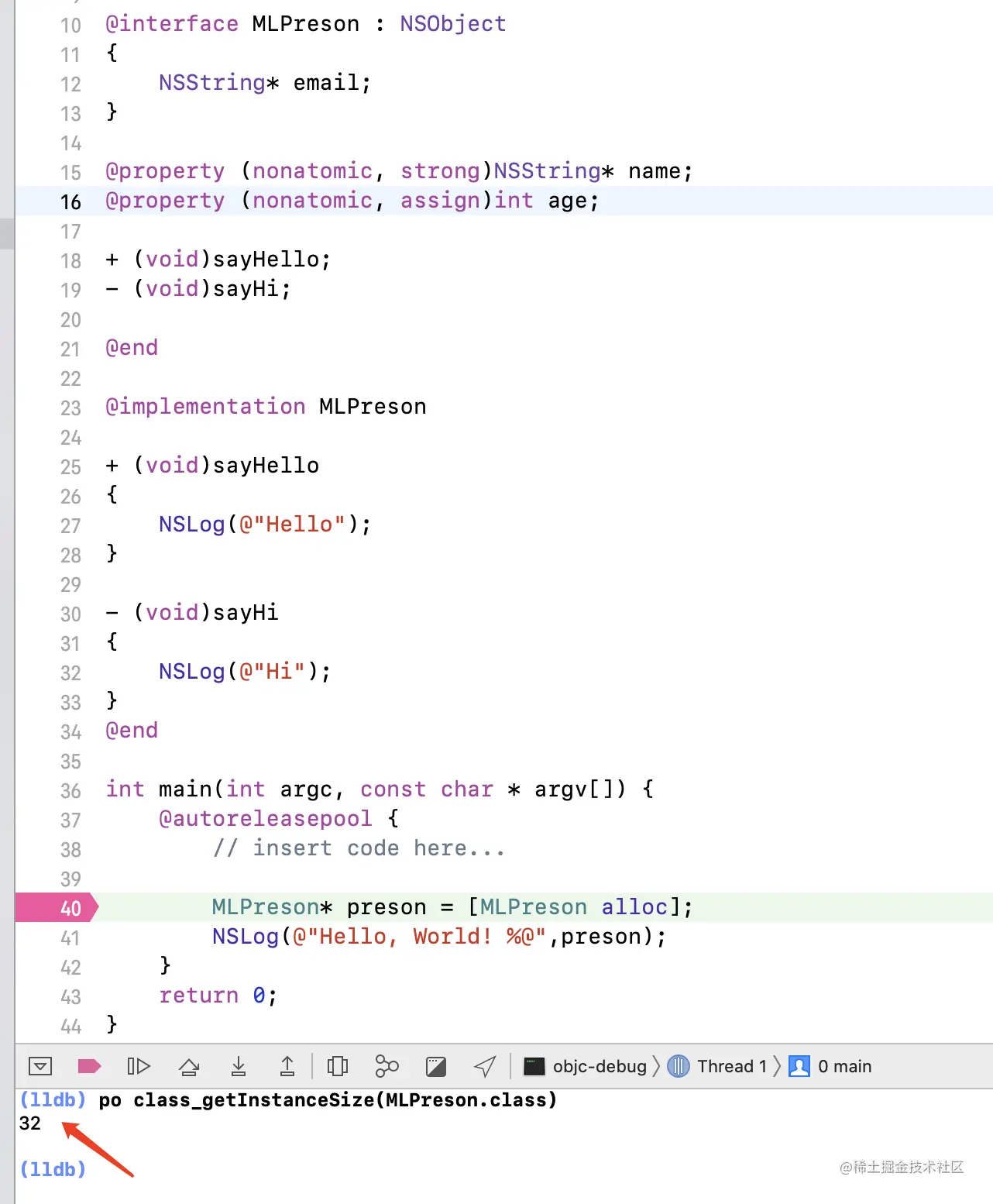Step out of the current function
The height and width of the screenshot is (1204, 993).
(x=287, y=1066)
